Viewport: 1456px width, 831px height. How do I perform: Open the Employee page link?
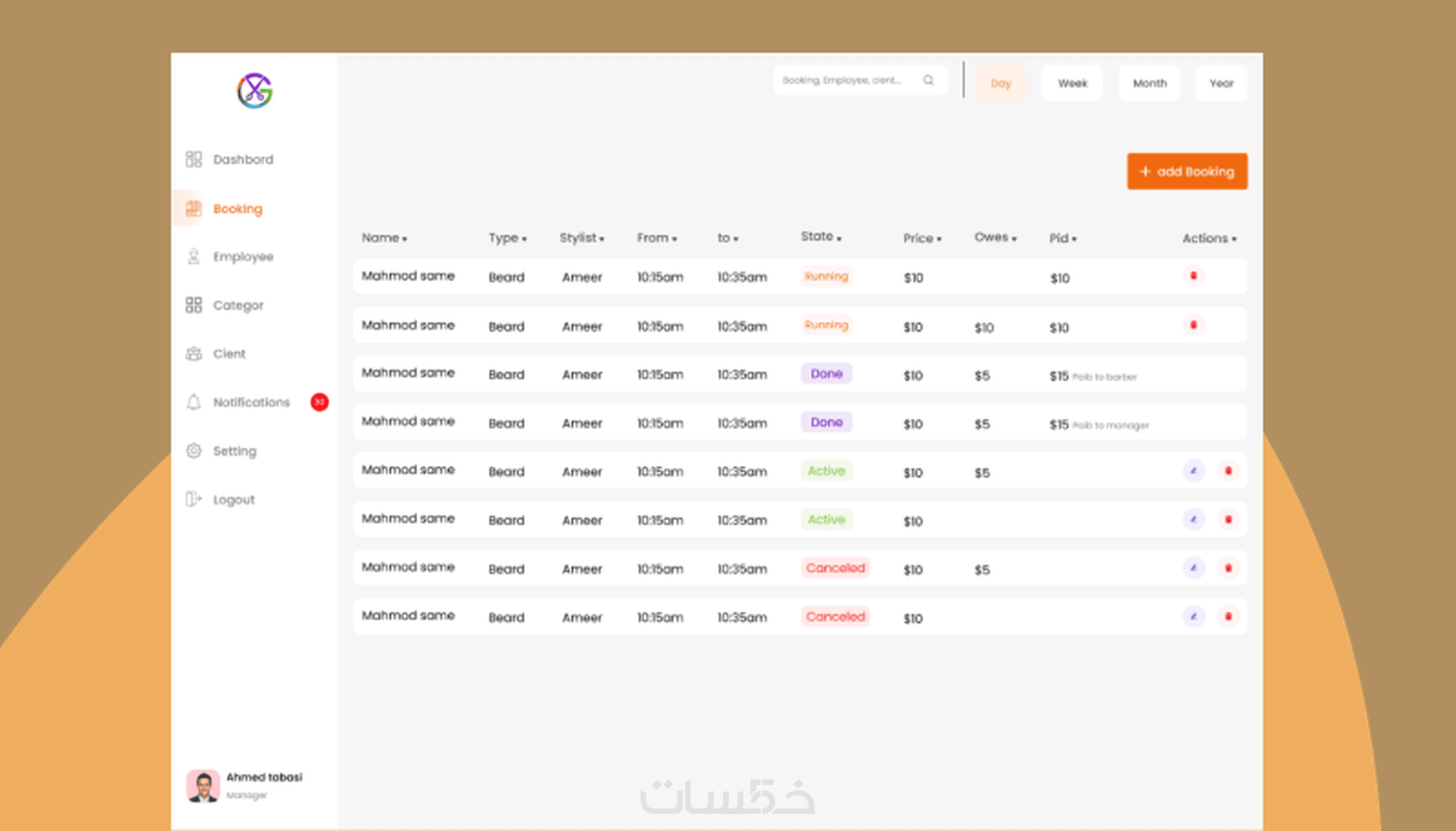[243, 257]
